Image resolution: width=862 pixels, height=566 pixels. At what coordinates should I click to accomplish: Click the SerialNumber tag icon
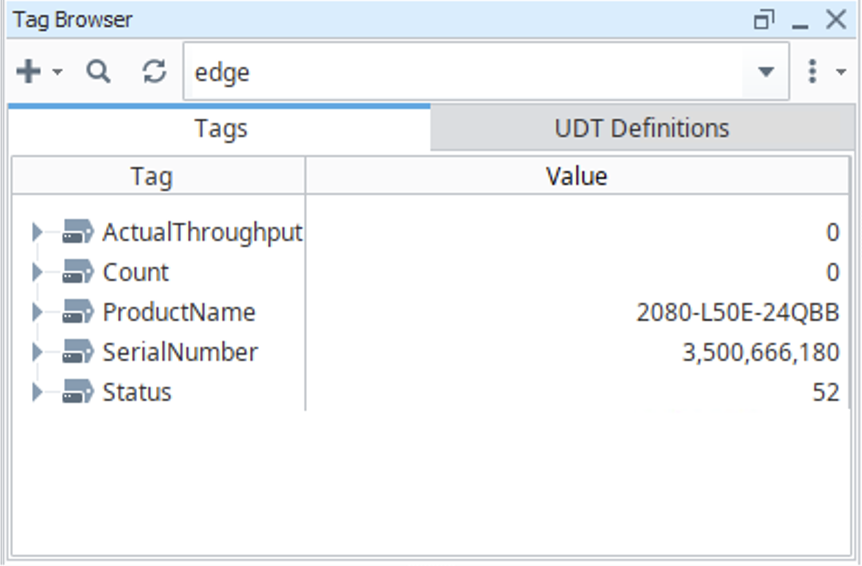tap(77, 353)
